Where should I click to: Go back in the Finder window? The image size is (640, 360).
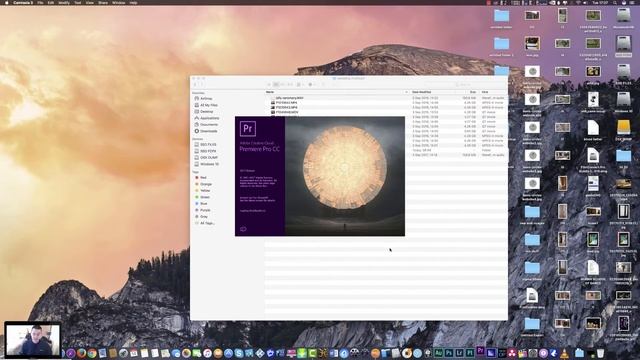pyautogui.click(x=195, y=84)
